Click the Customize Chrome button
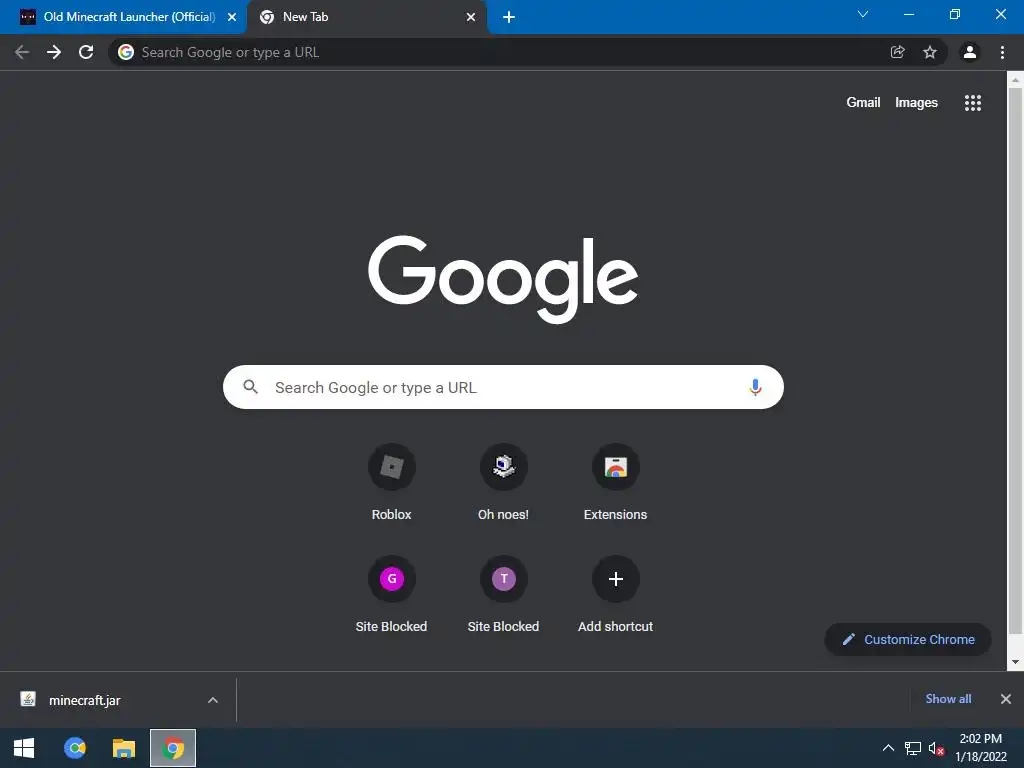The image size is (1024, 768). pyautogui.click(x=908, y=639)
